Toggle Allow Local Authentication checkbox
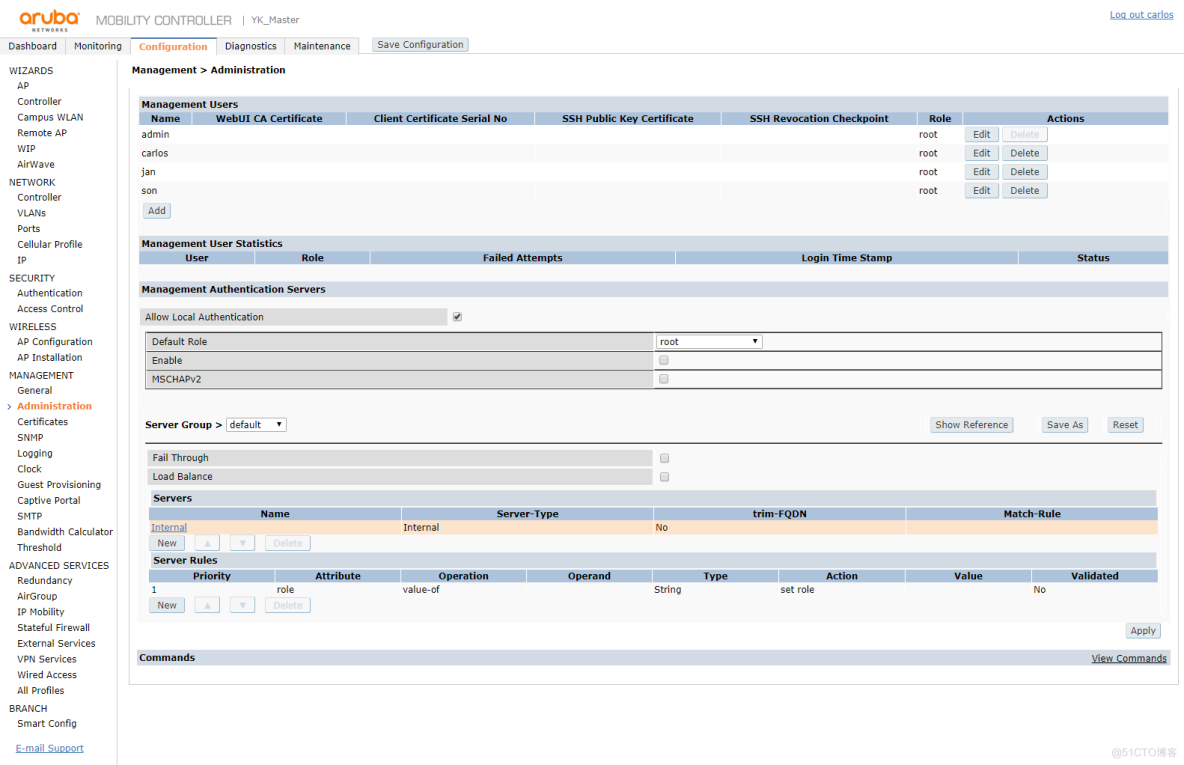Image resolution: width=1184 pixels, height=765 pixels. pyautogui.click(x=458, y=317)
